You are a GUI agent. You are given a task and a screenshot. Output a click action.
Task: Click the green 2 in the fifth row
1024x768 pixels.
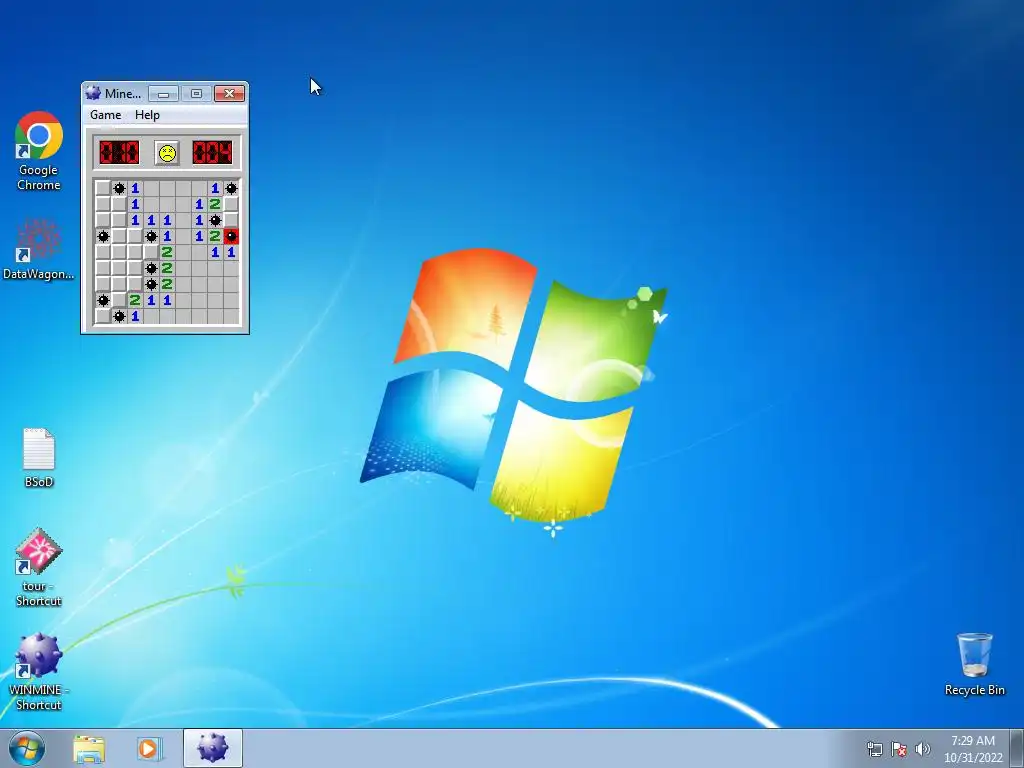pos(167,252)
